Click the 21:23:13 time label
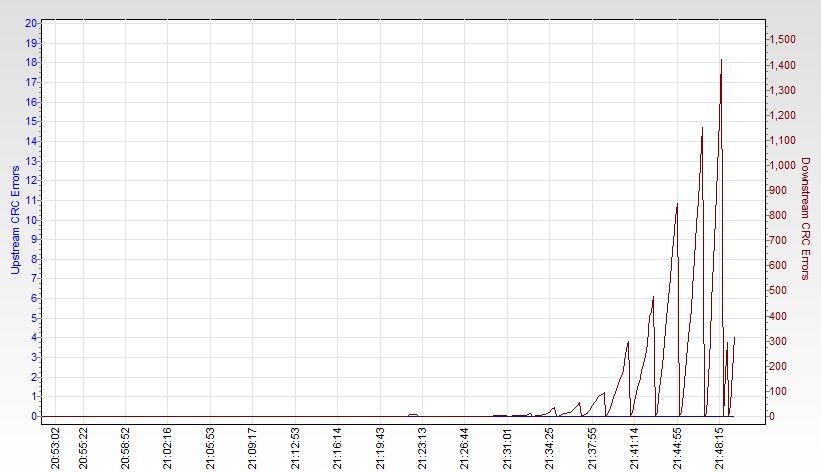This screenshot has height=472, width=821. [423, 448]
